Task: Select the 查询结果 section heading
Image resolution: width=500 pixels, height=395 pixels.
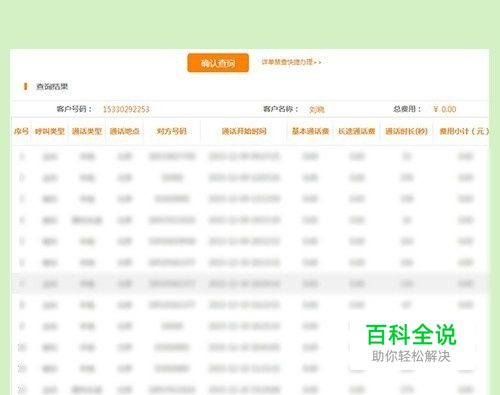Action: coord(52,87)
